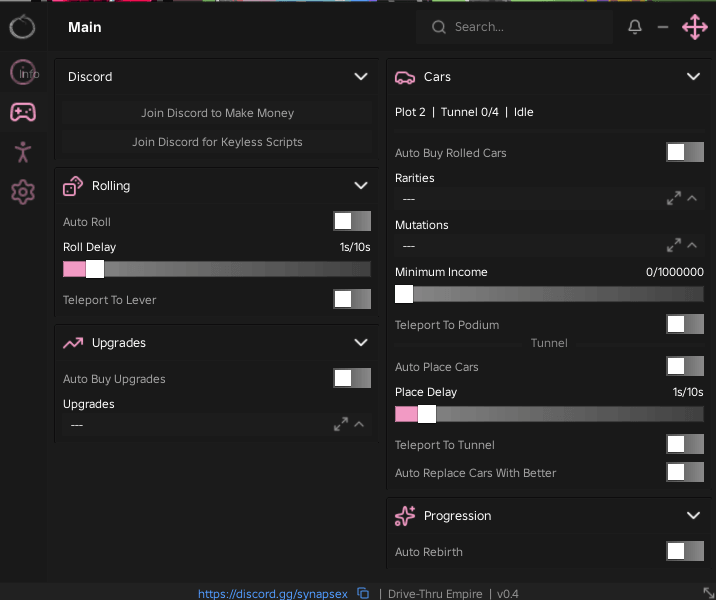Click Join Discord for Keyless Scripts
716x600 pixels.
(x=217, y=142)
